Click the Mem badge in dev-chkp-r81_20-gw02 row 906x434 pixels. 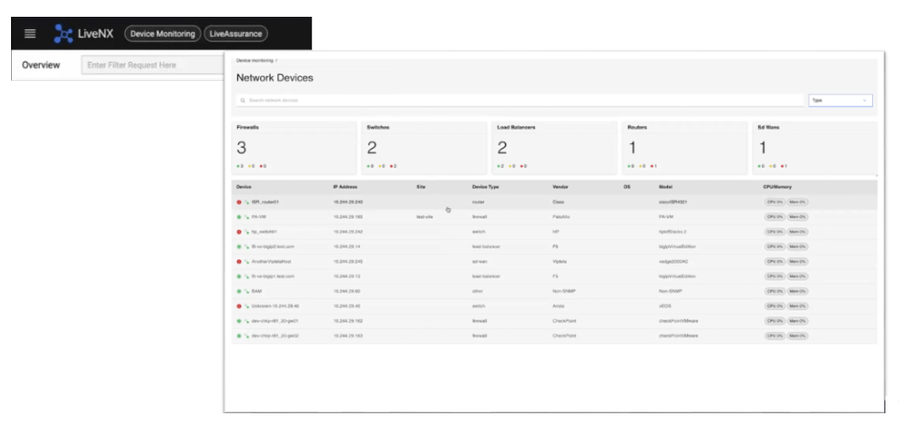pyautogui.click(x=797, y=336)
